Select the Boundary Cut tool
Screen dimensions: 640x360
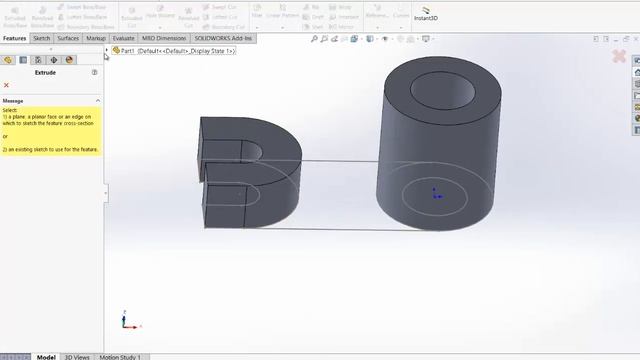(224, 27)
